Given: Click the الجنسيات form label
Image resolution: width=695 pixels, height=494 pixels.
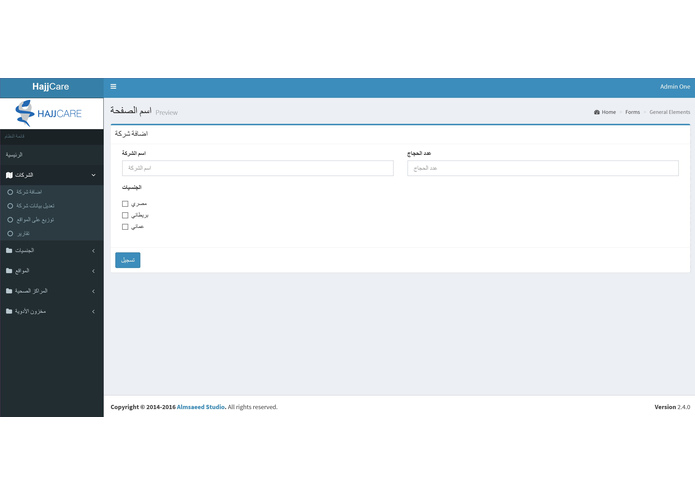Looking at the screenshot, I should [x=132, y=187].
